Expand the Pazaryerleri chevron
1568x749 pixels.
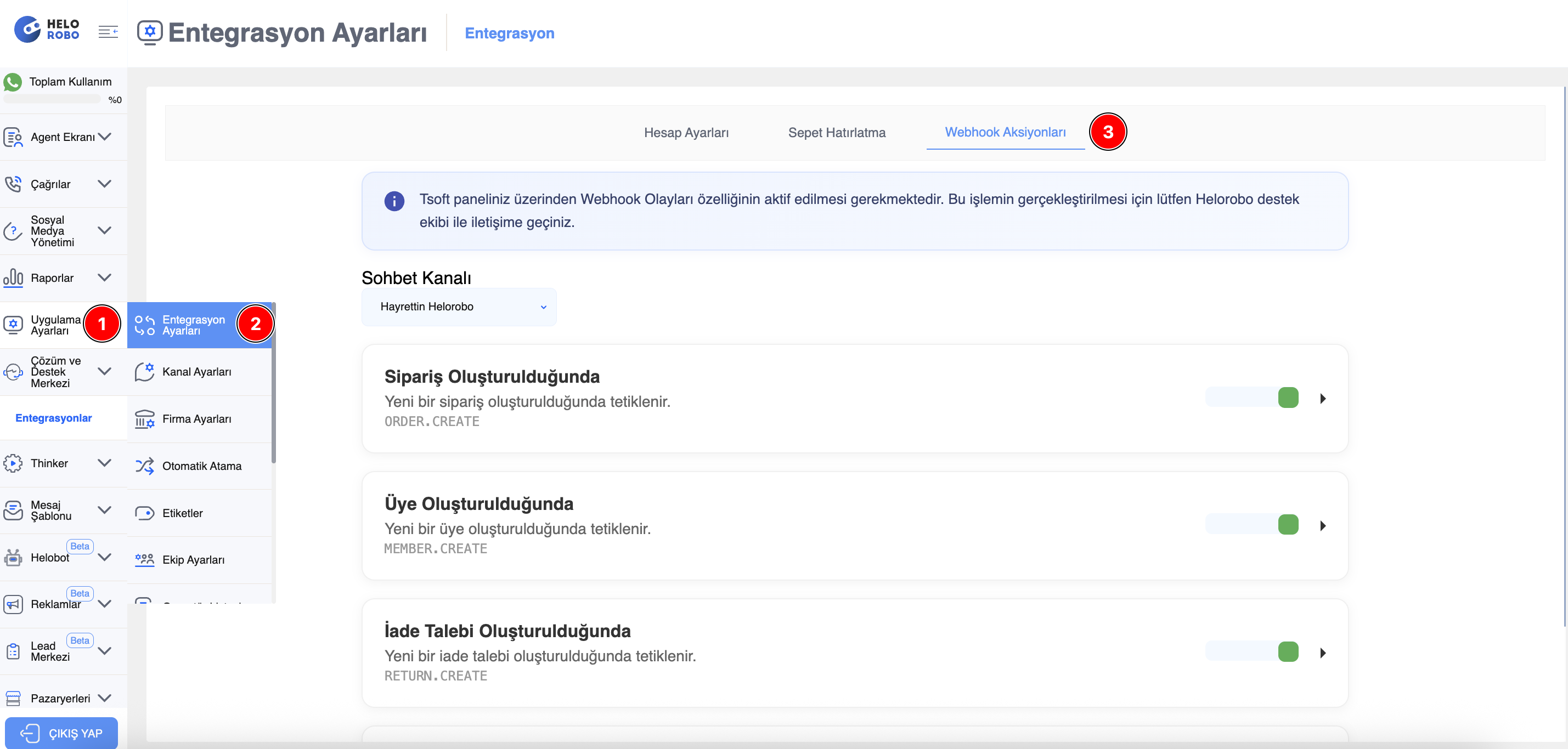pos(105,698)
